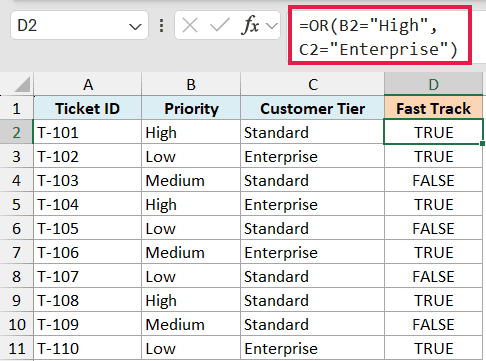Click the Customer Tier cell for T-101
The height and width of the screenshot is (361, 486).
[x=312, y=132]
